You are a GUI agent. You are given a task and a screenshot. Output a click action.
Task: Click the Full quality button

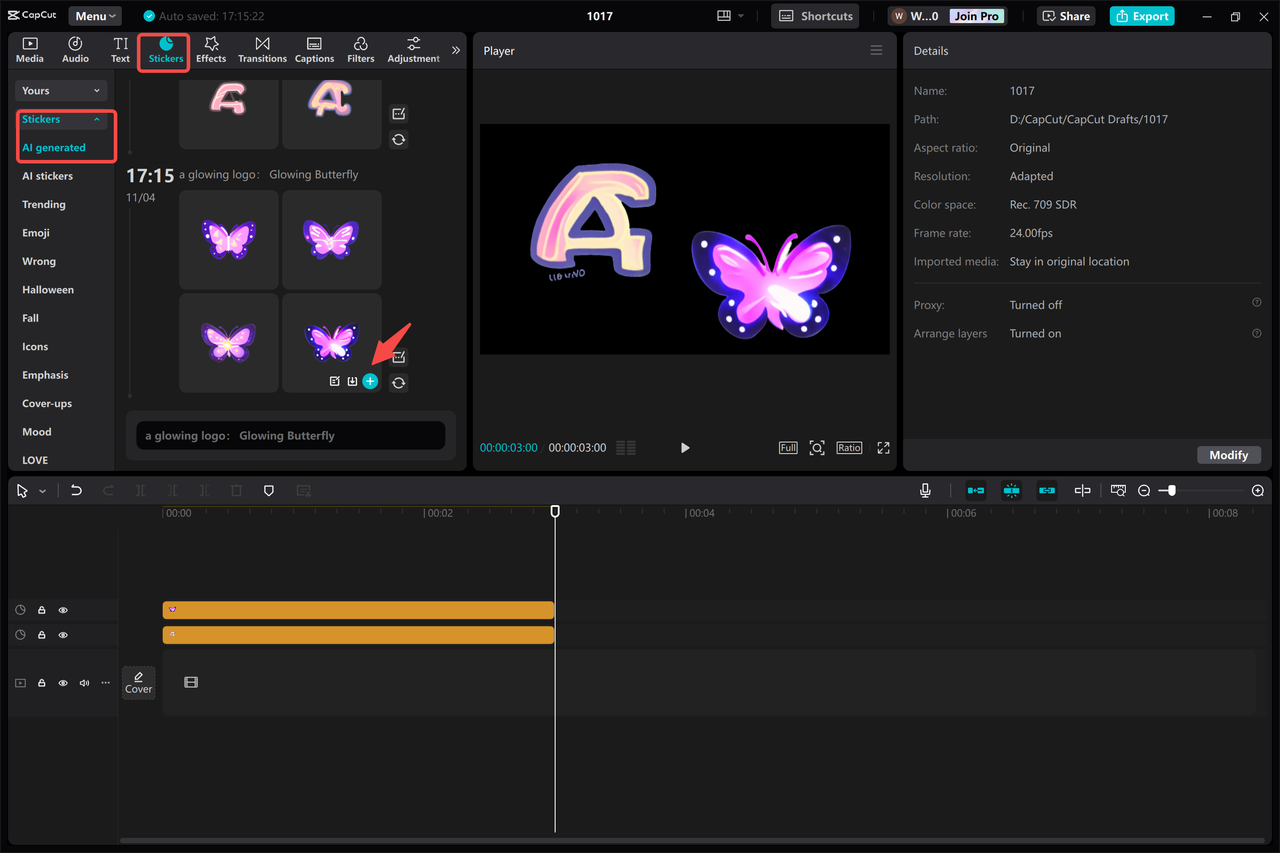coord(788,448)
